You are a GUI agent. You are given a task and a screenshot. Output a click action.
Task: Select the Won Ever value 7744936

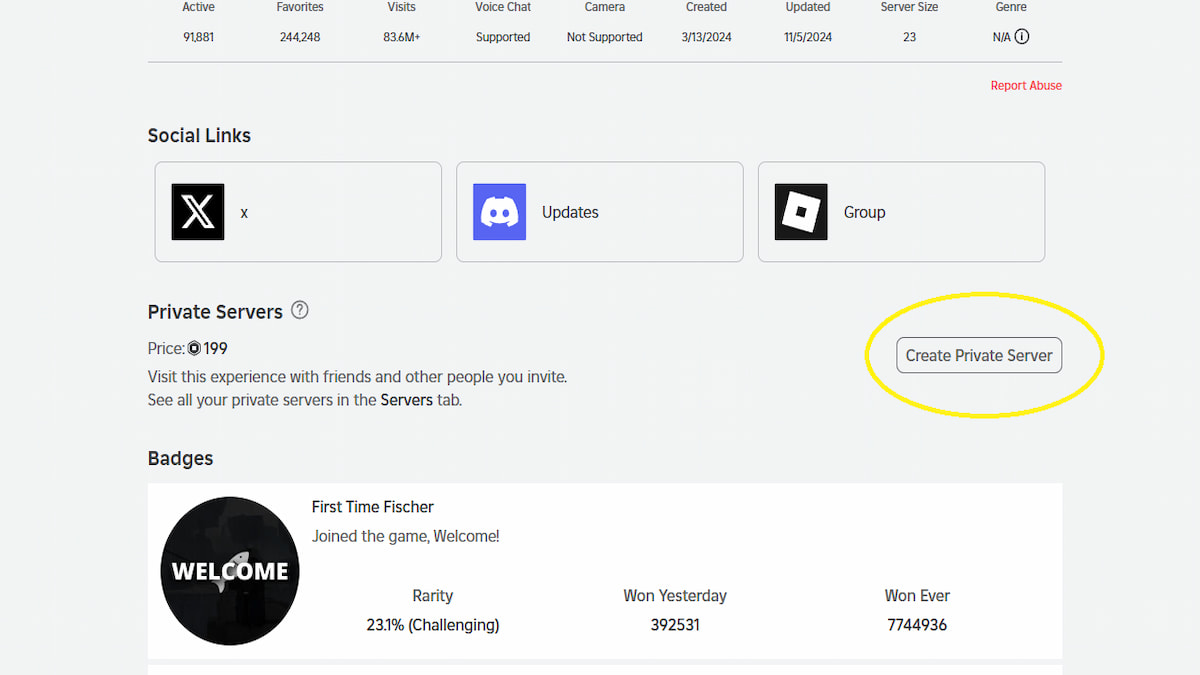(917, 625)
